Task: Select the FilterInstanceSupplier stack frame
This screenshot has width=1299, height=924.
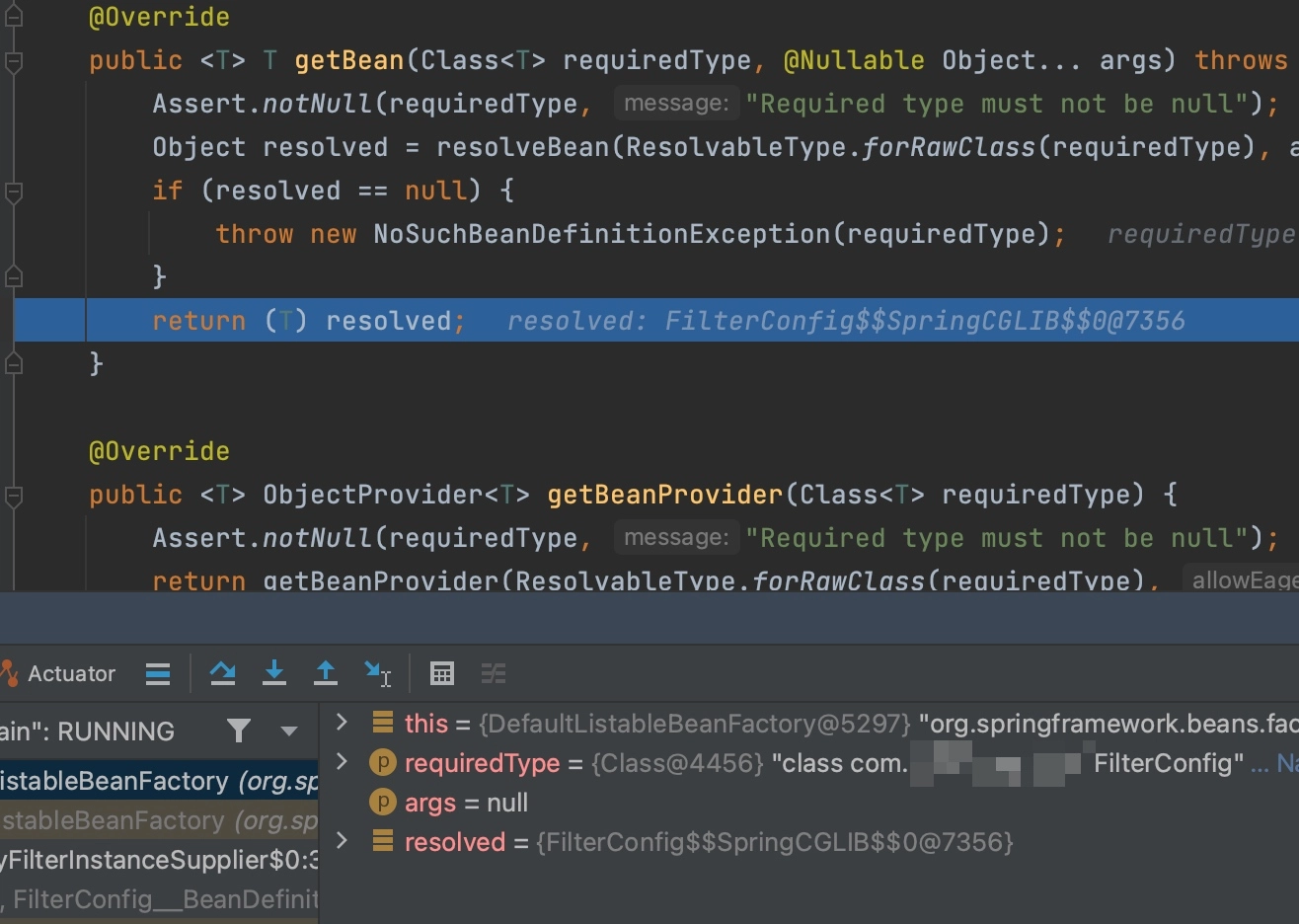Action: point(158,859)
